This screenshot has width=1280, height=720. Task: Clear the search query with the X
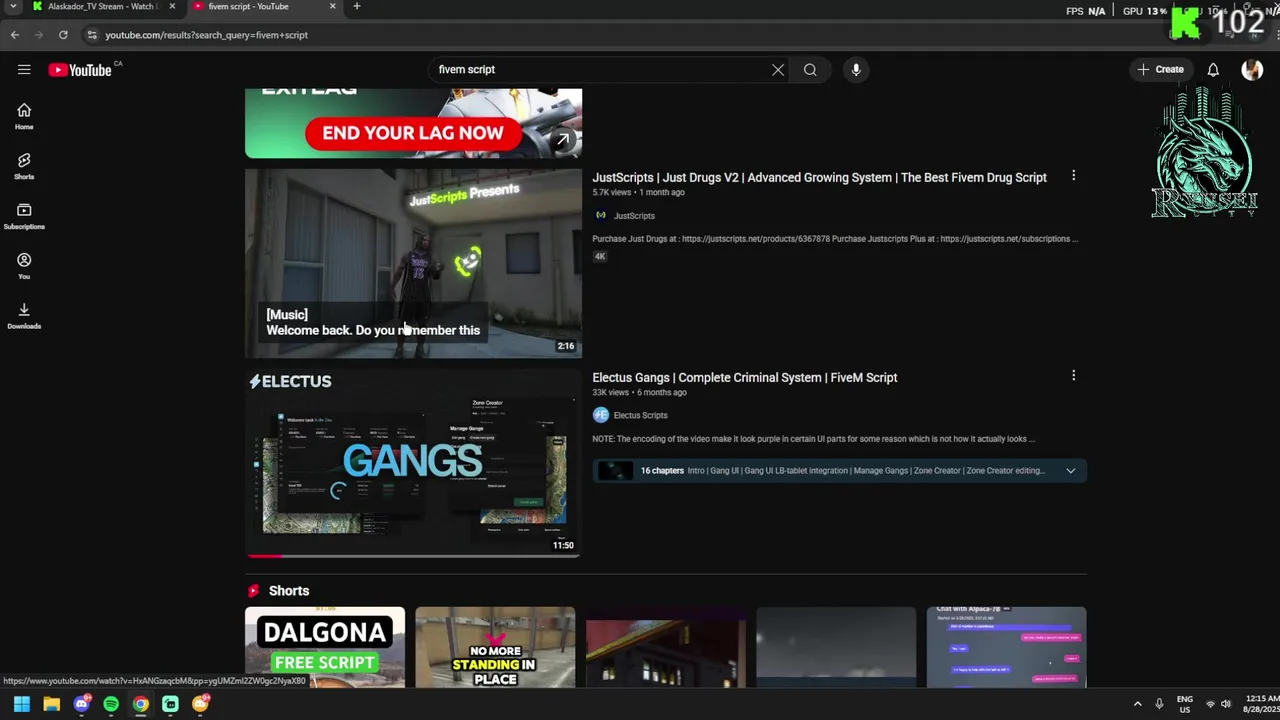click(x=778, y=70)
